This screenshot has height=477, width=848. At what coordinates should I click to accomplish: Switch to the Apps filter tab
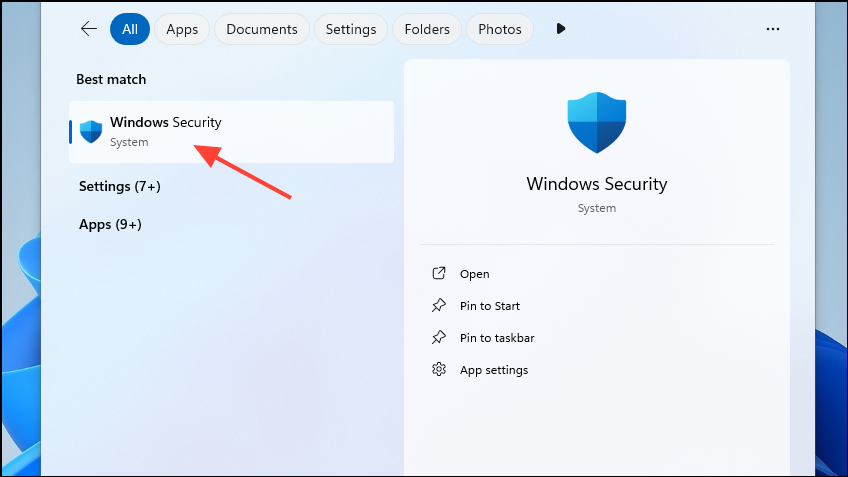click(x=182, y=29)
